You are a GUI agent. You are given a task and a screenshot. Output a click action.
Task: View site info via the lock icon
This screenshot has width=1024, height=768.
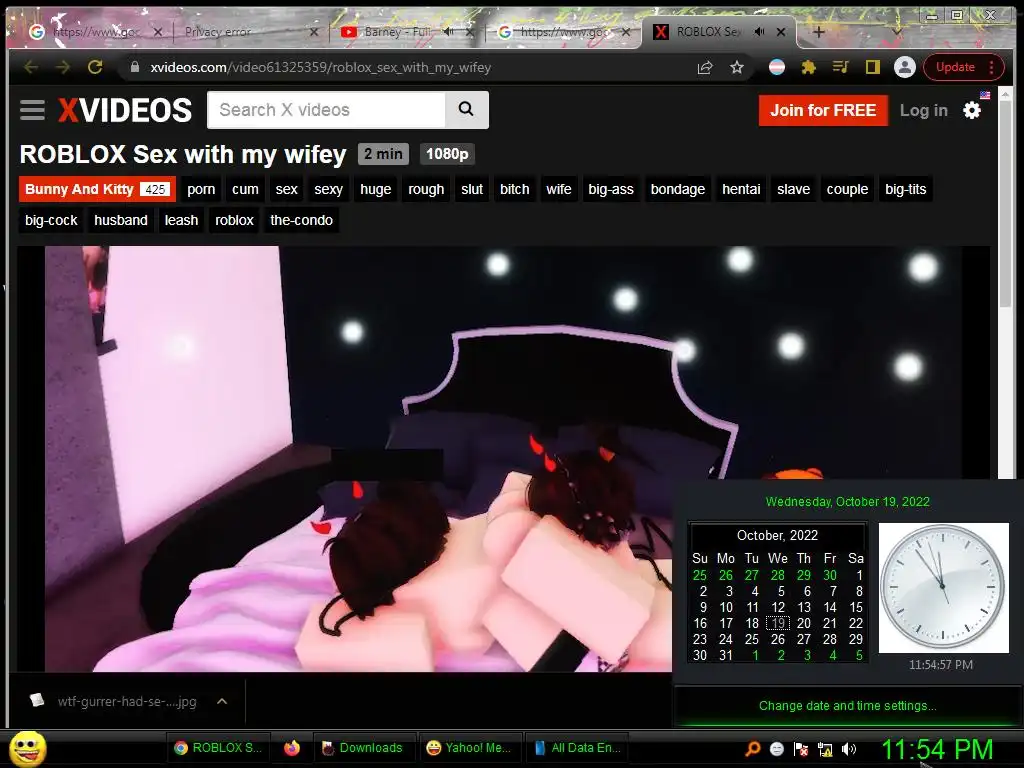[x=135, y=67]
